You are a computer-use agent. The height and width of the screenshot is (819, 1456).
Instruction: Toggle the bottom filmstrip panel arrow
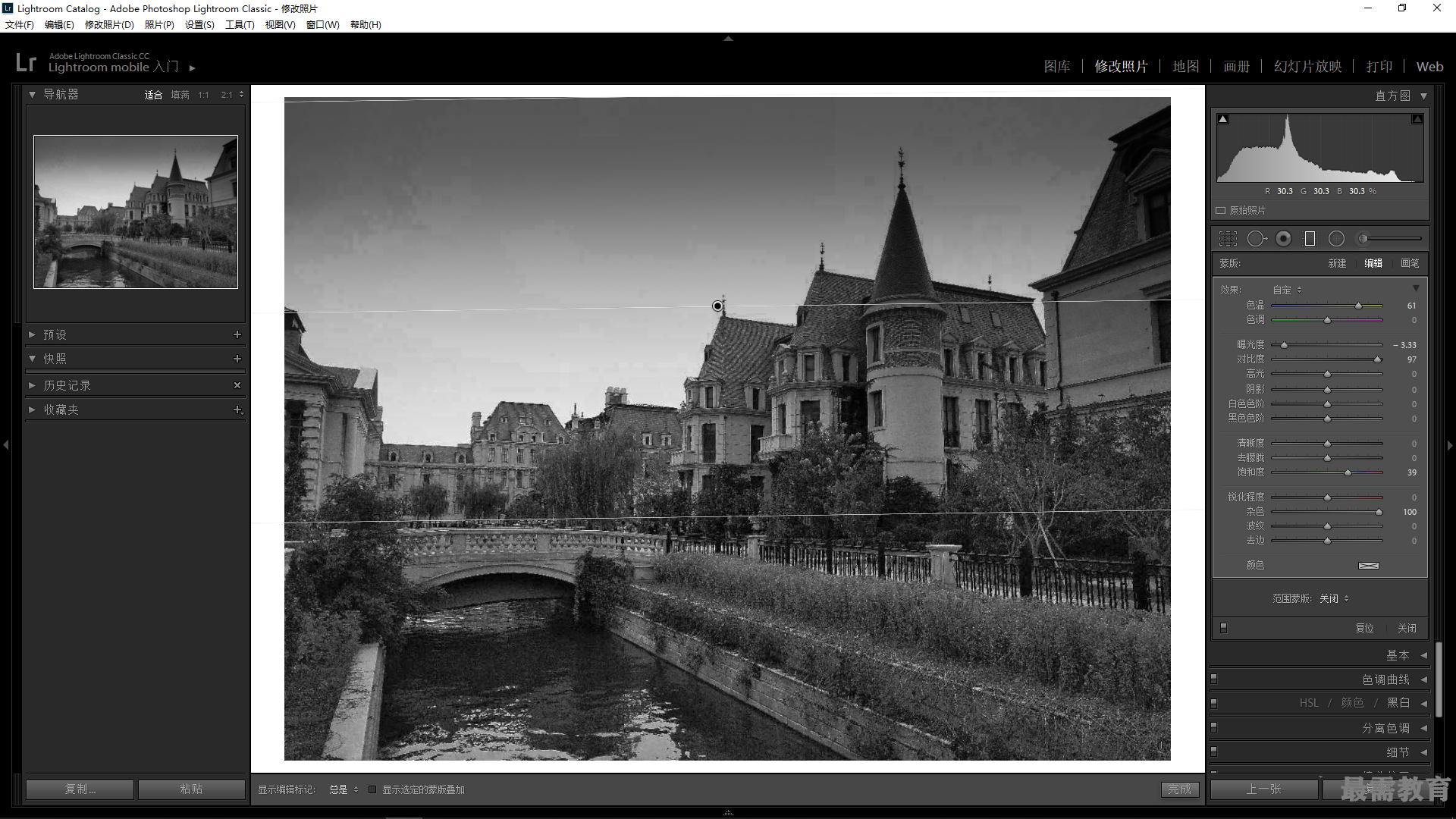[x=728, y=812]
